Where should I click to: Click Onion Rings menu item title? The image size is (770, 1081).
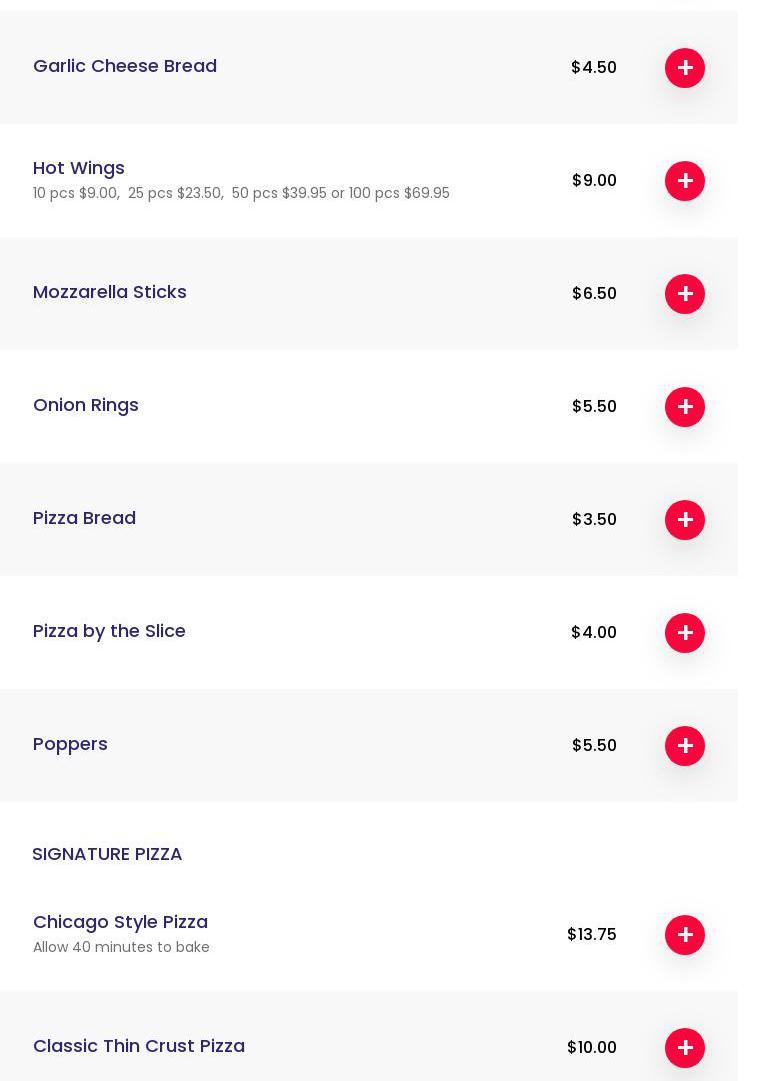pyautogui.click(x=86, y=405)
